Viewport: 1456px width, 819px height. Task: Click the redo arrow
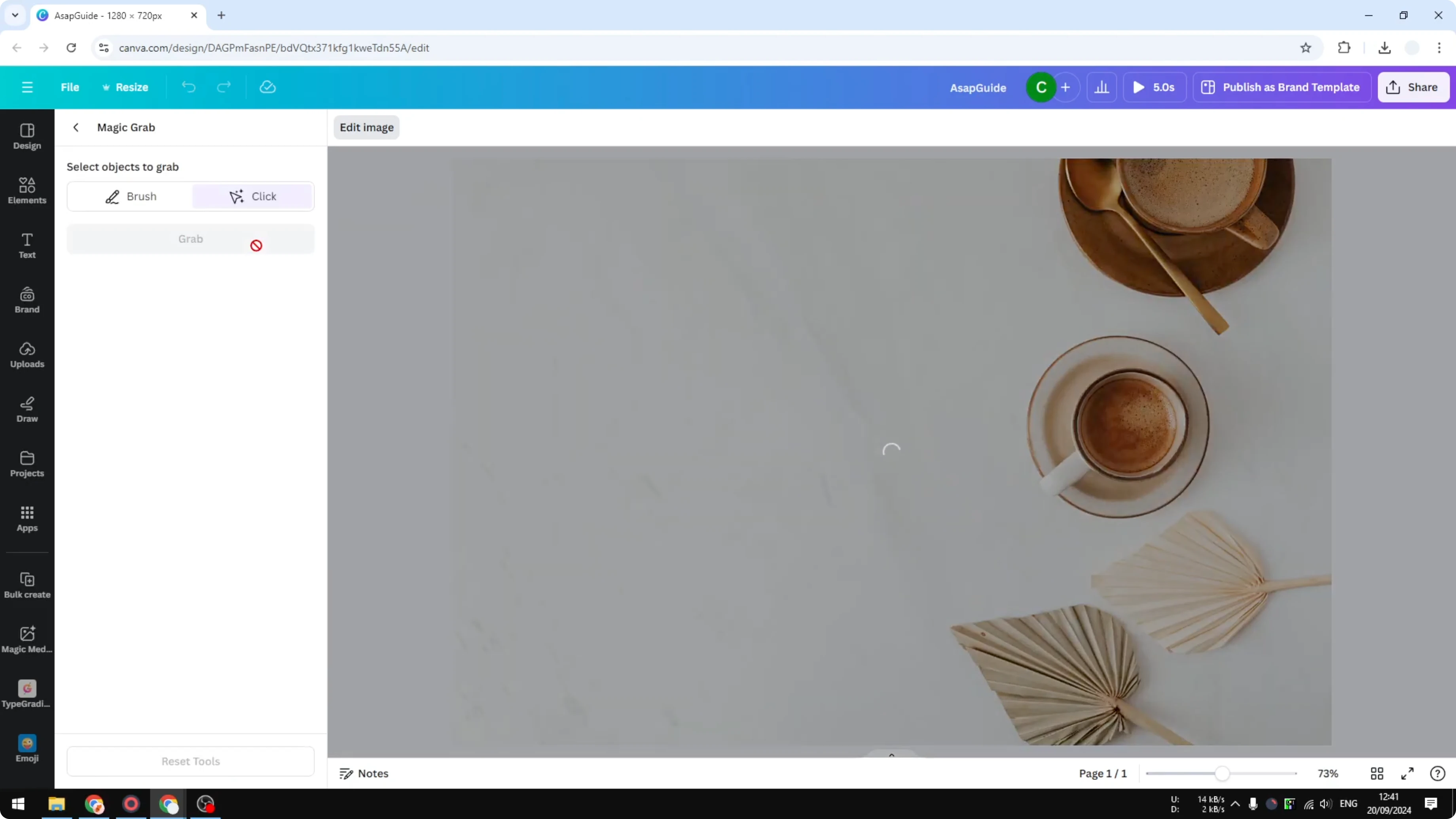pos(224,87)
